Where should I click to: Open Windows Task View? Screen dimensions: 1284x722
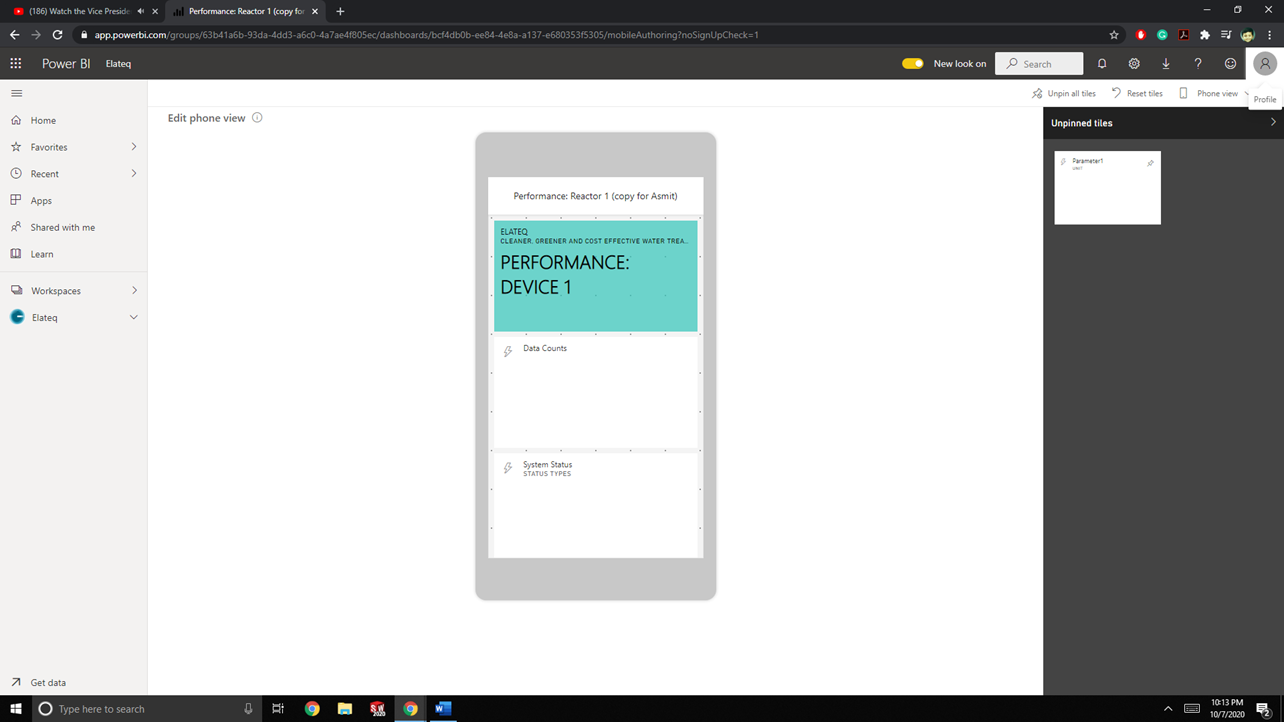click(x=278, y=708)
